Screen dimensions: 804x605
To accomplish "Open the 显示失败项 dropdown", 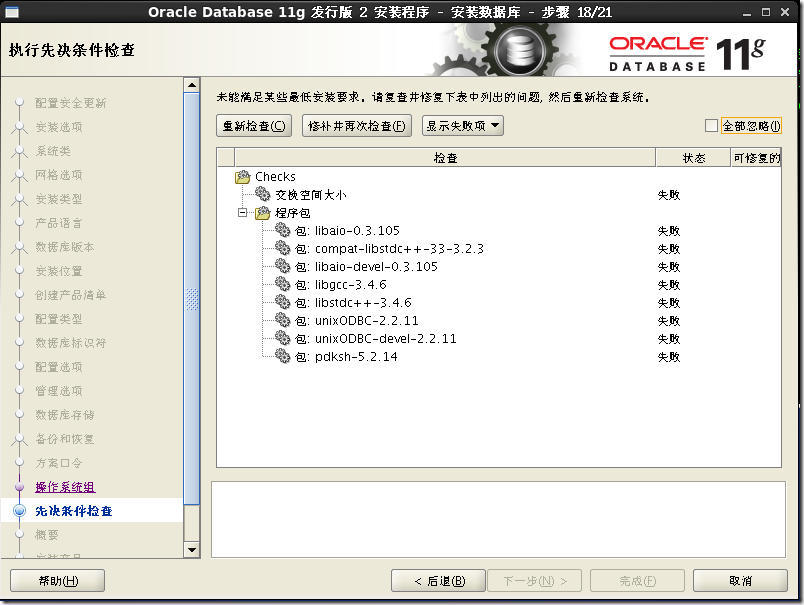I will click(x=463, y=126).
